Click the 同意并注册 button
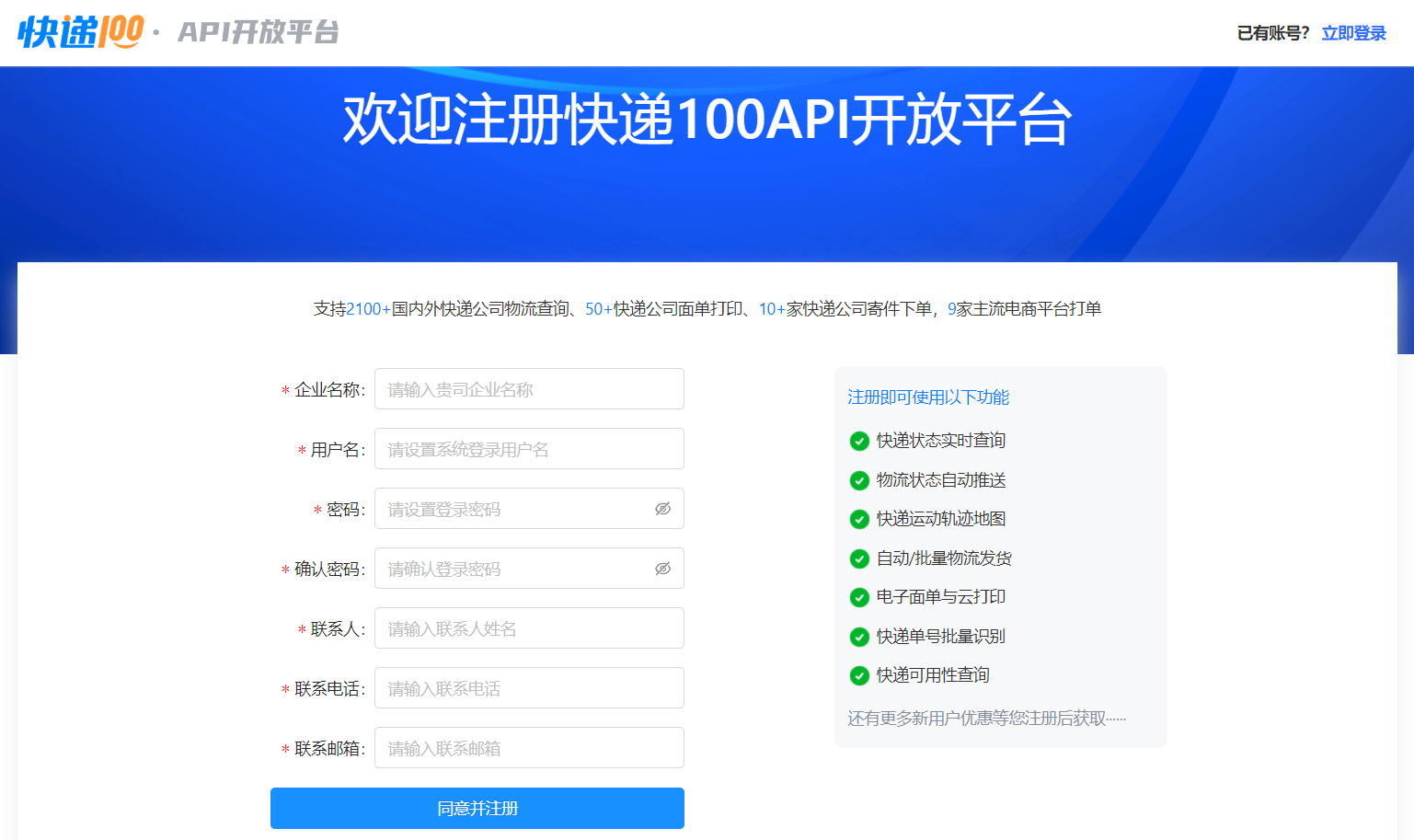The height and width of the screenshot is (840, 1414). [477, 808]
